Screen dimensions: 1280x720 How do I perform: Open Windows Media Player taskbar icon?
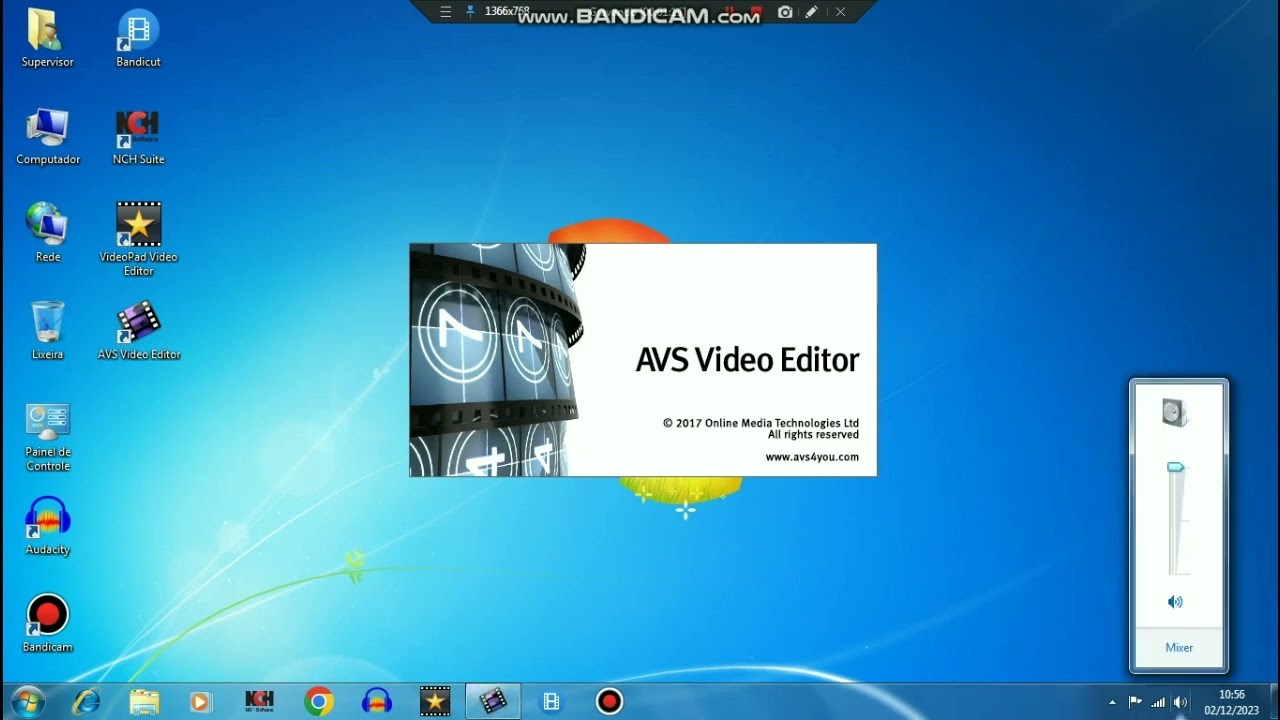click(201, 702)
